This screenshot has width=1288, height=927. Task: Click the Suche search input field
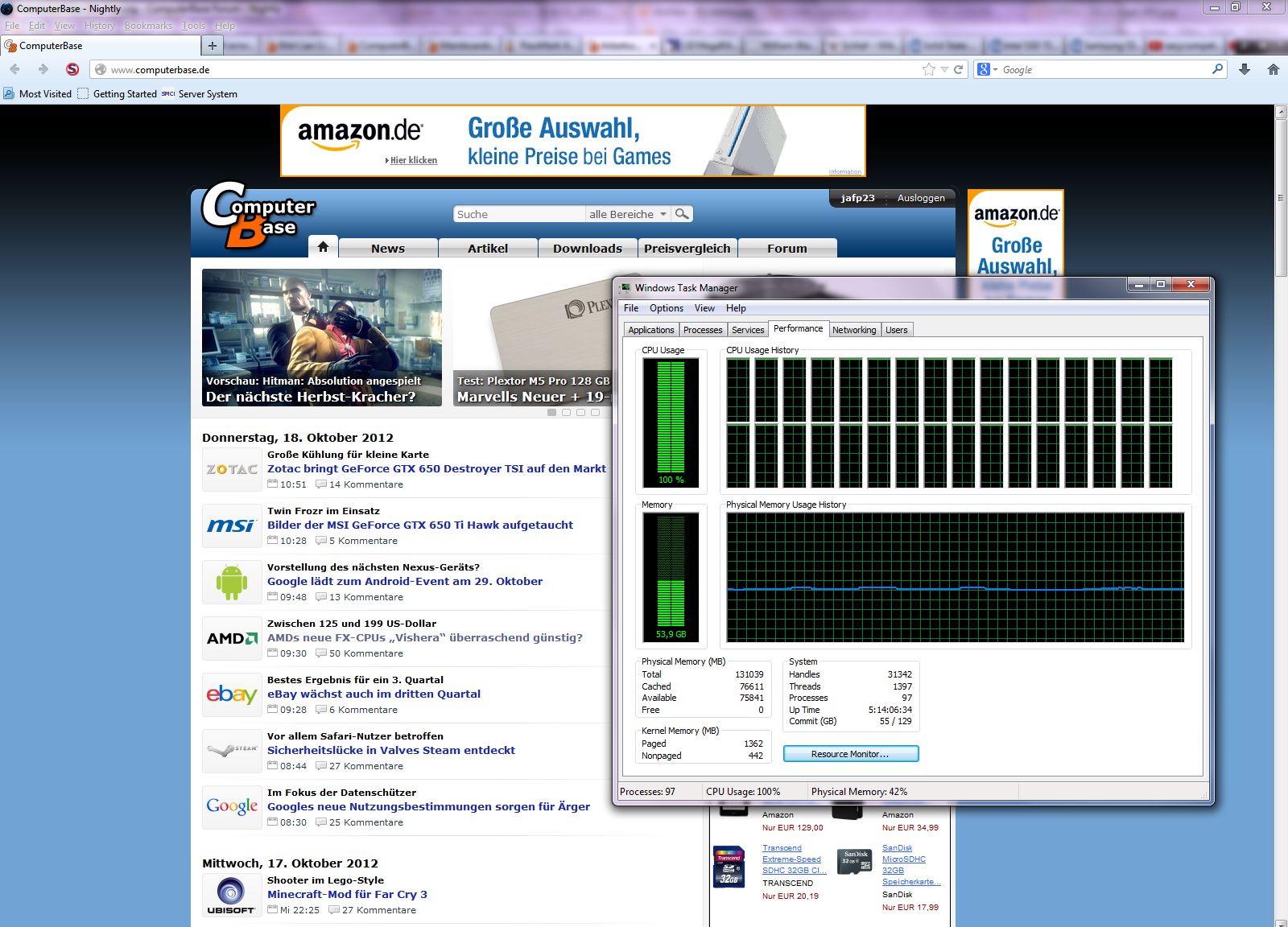point(519,214)
